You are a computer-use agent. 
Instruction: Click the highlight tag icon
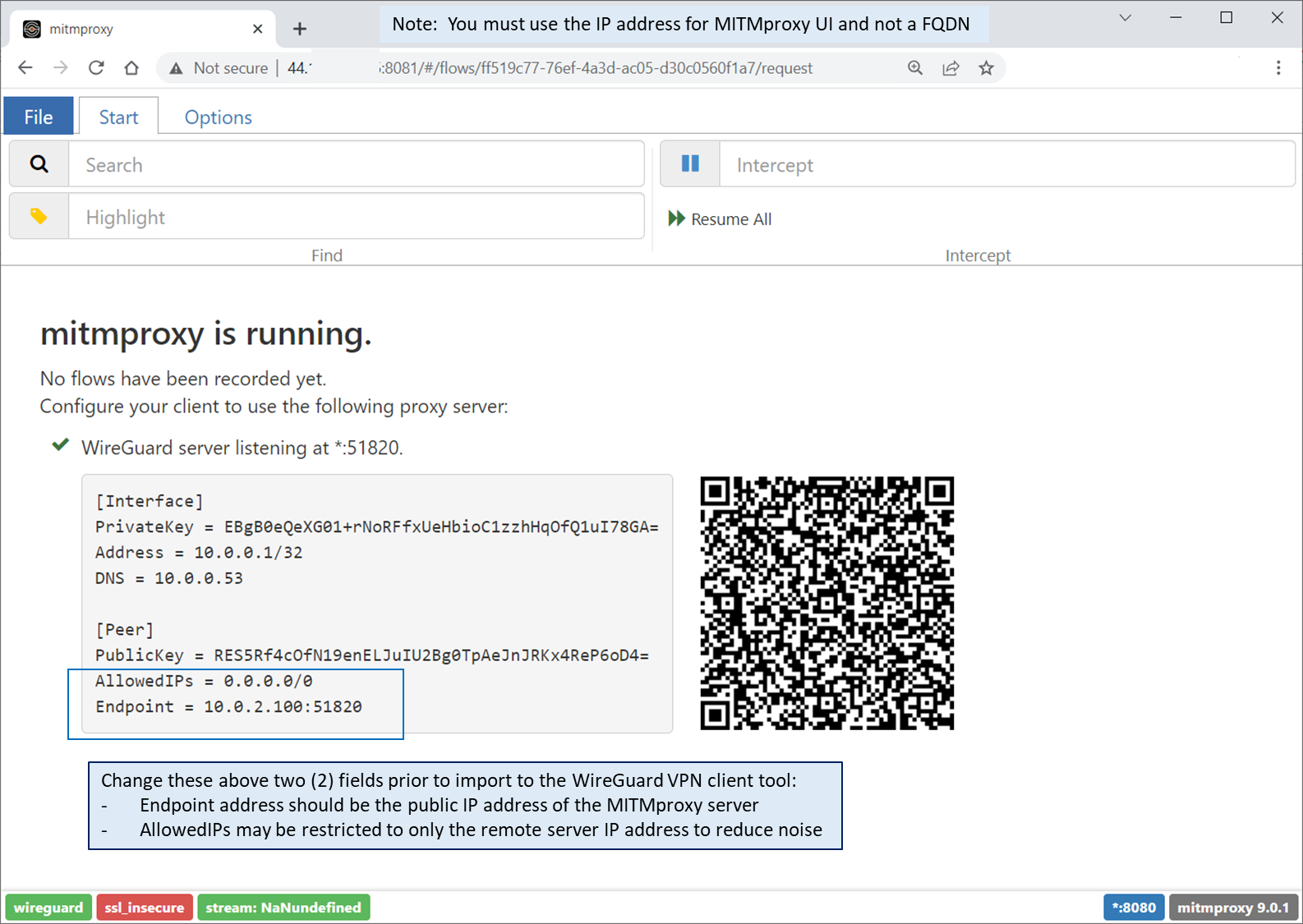click(39, 217)
